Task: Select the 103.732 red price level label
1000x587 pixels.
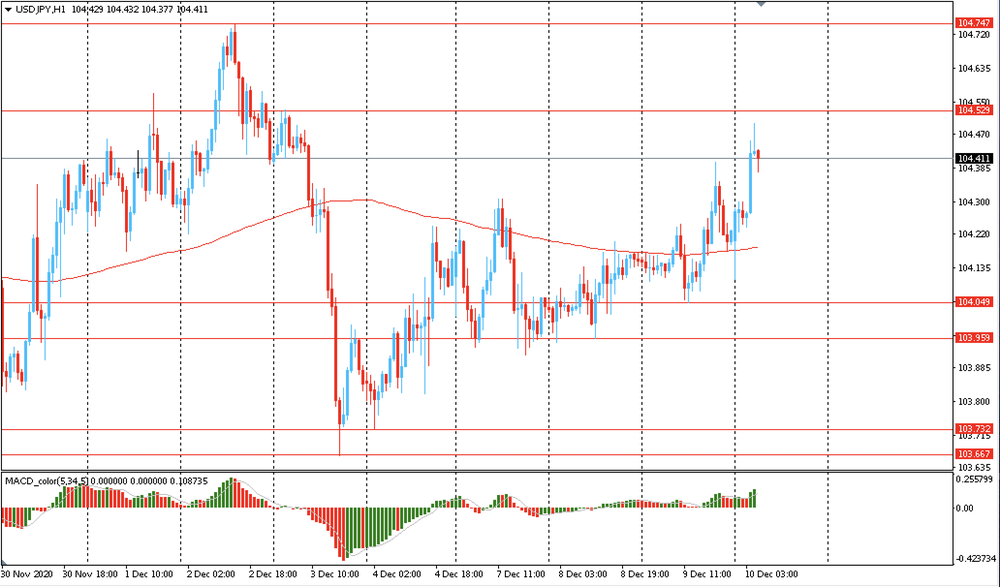Action: point(974,428)
